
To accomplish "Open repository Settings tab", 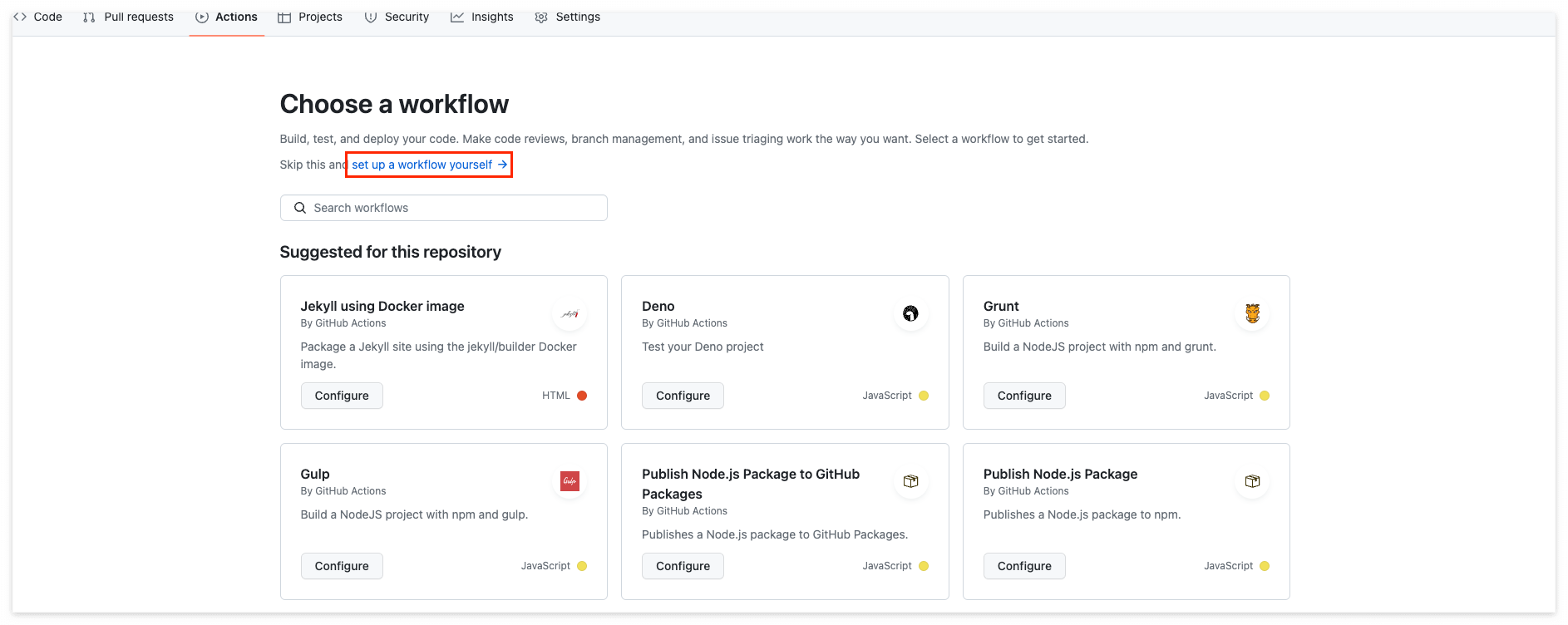I will 568,17.
